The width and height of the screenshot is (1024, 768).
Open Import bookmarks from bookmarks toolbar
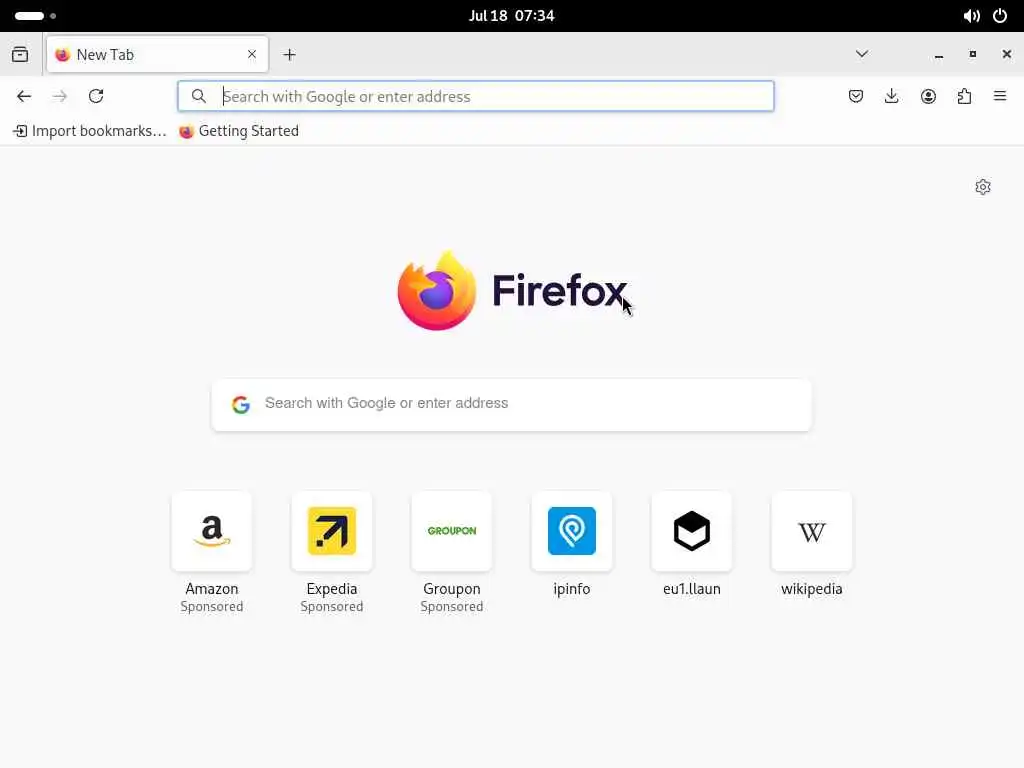point(90,131)
